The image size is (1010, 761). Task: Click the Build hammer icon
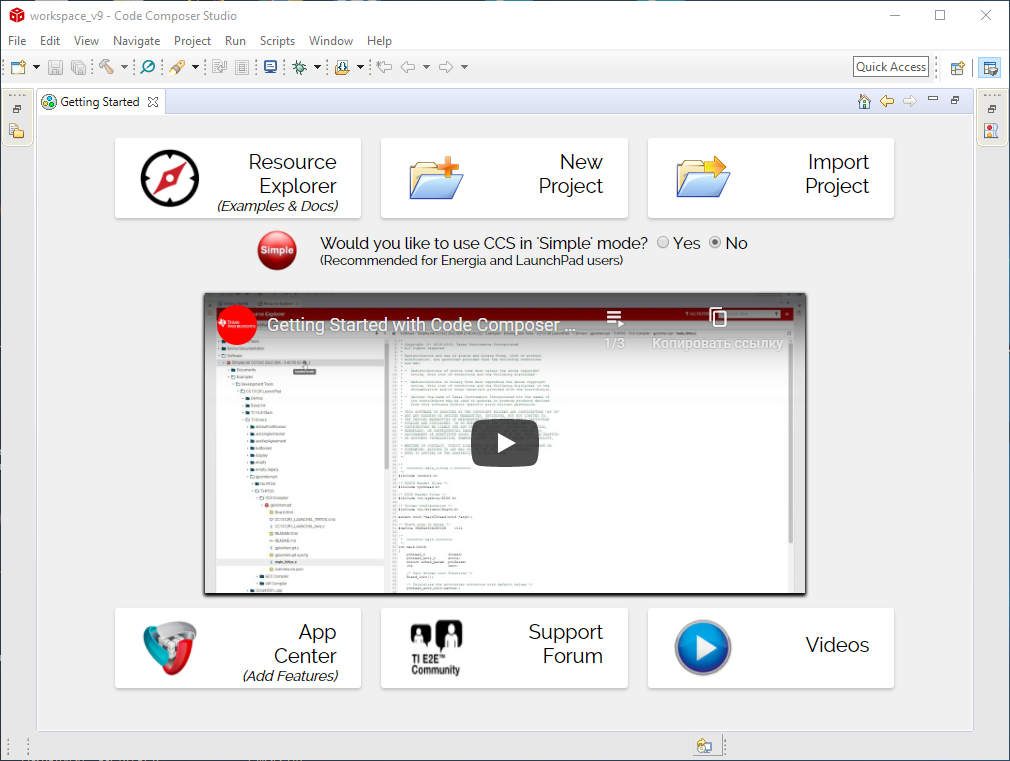[106, 67]
